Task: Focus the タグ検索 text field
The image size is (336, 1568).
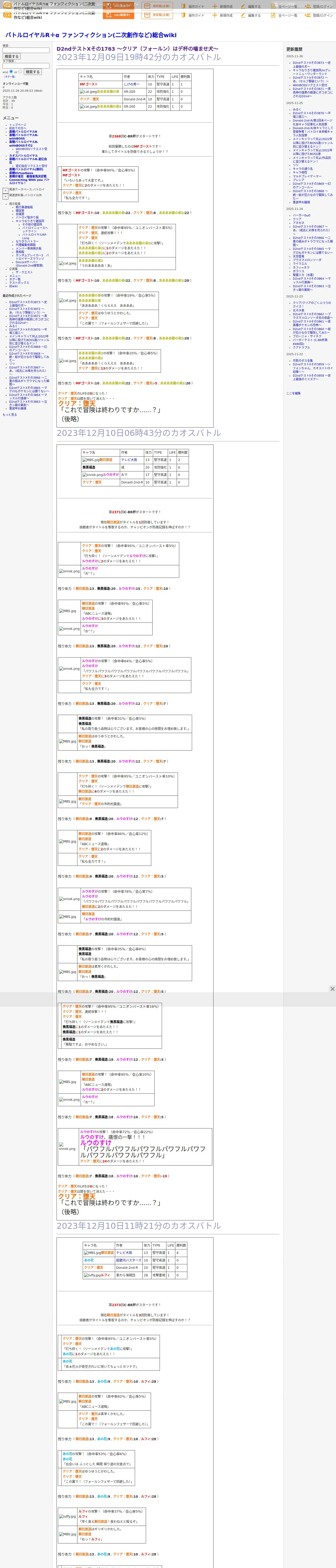Action: tap(26, 66)
